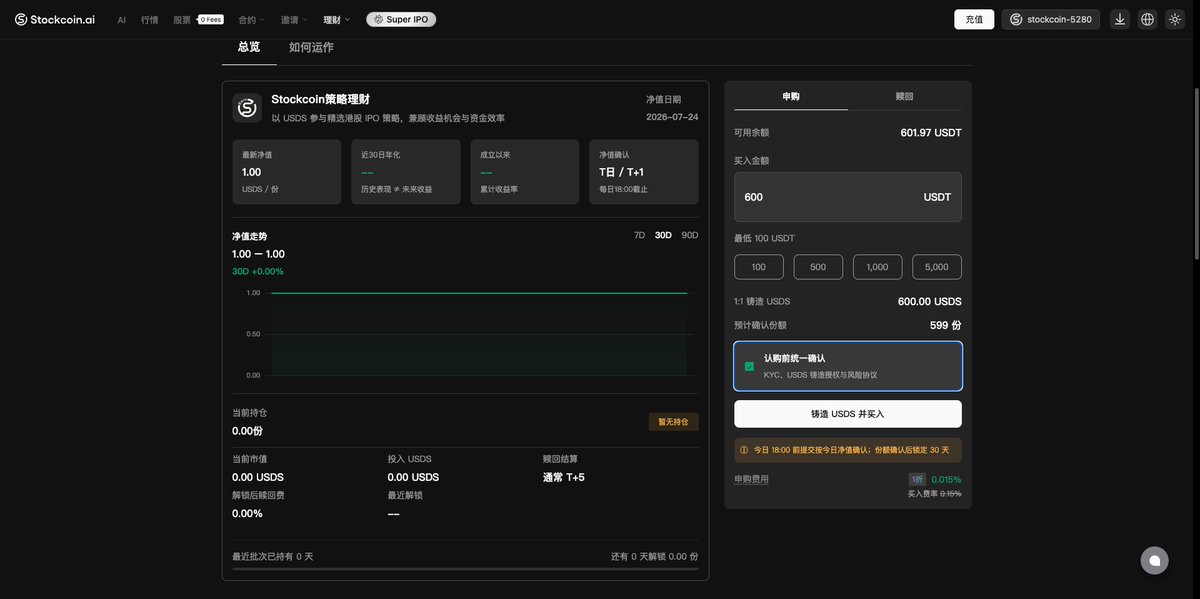
Task: Show the 90D trend range
Action: (690, 235)
